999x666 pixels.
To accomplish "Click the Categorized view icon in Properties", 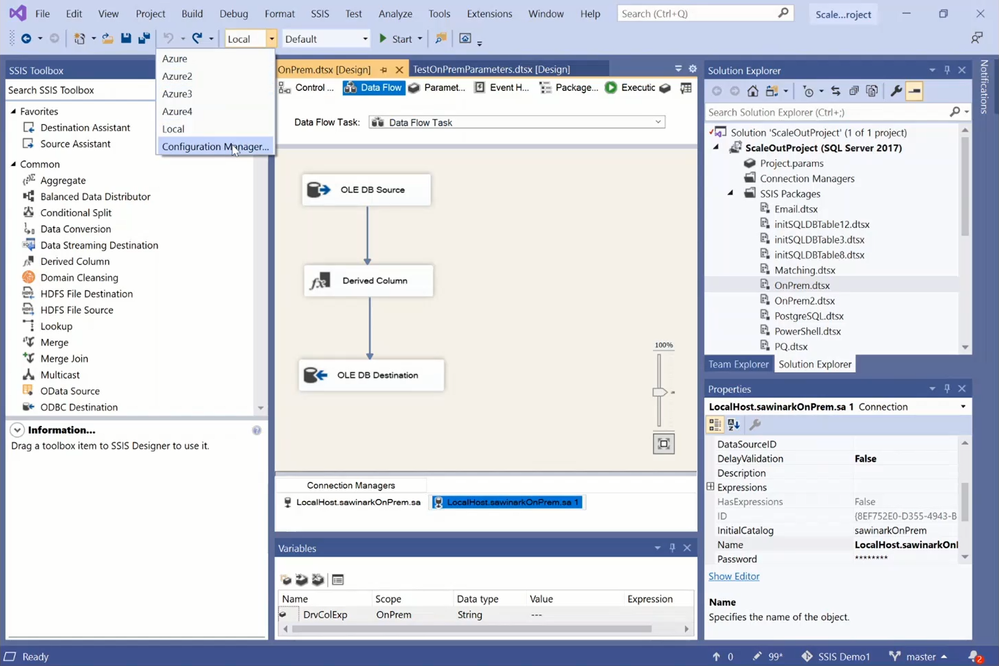I will coord(715,424).
